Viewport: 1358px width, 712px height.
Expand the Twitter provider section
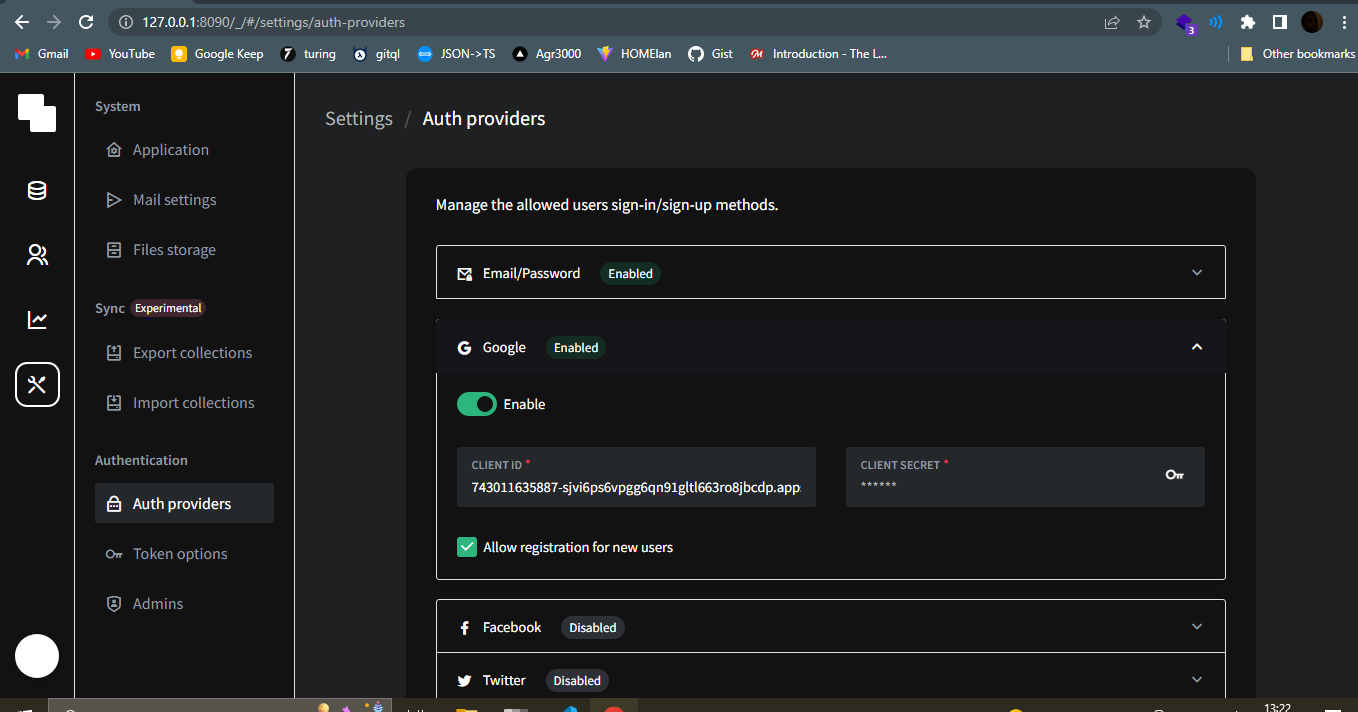[x=831, y=679]
